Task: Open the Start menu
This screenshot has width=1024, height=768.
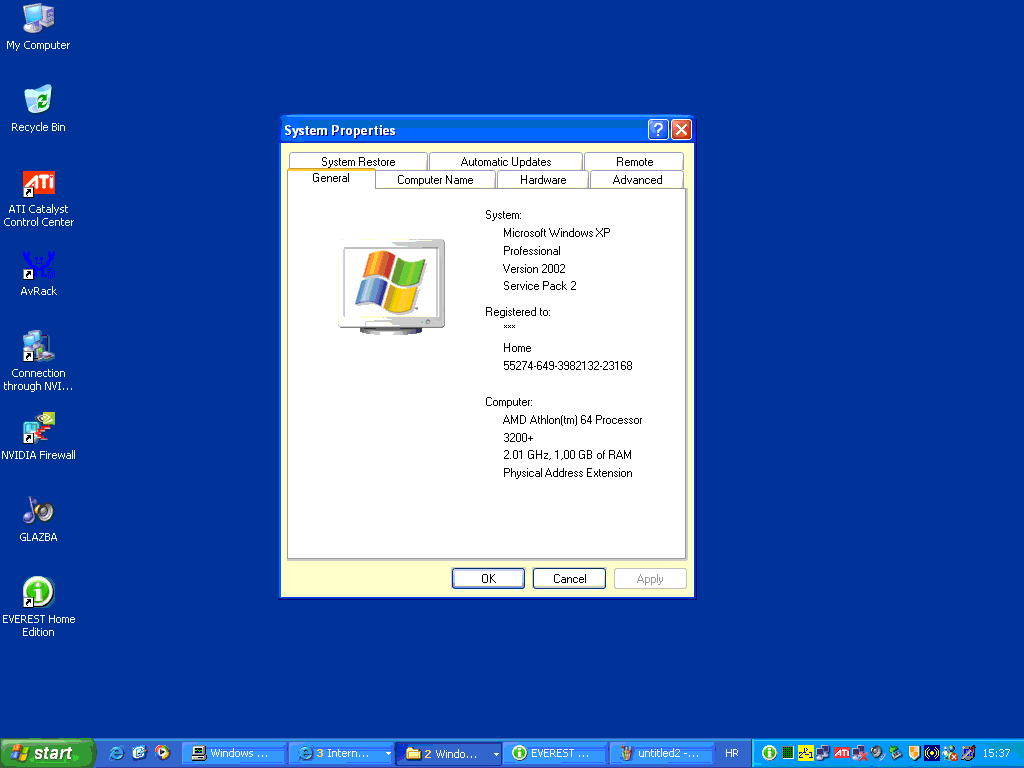Action: [x=47, y=753]
